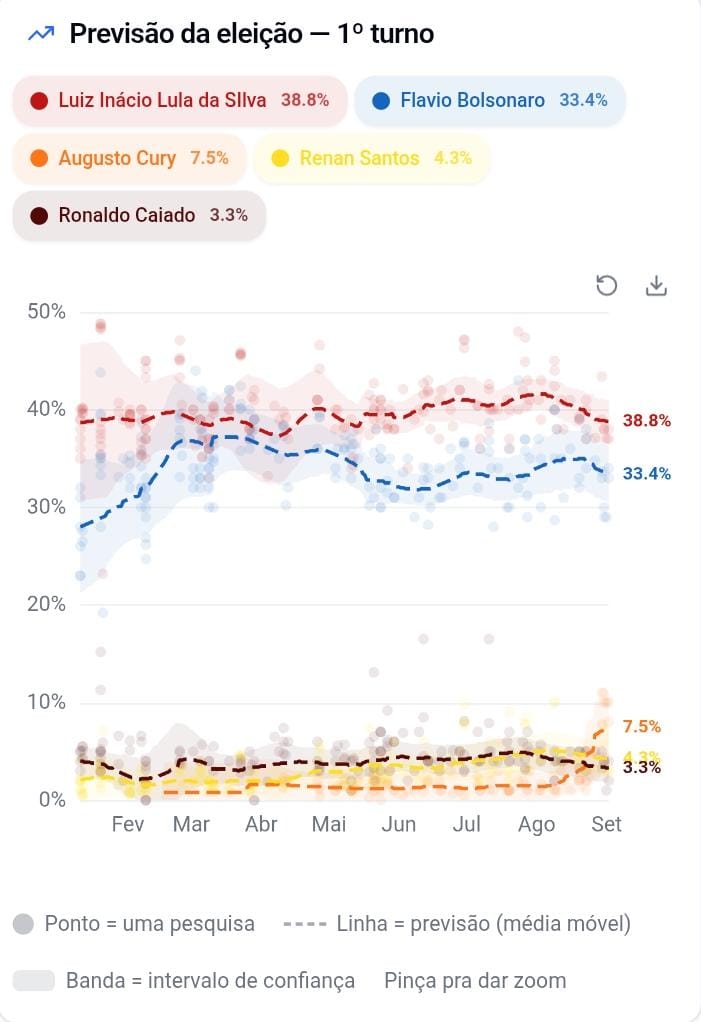Click the 33.4% blue end label
The height and width of the screenshot is (1022, 701).
646,473
